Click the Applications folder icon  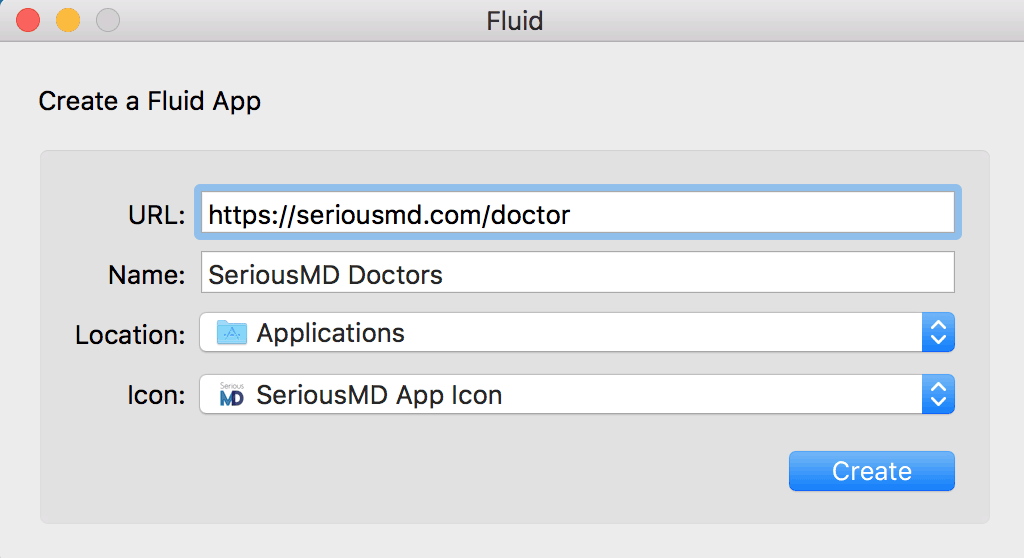pyautogui.click(x=232, y=333)
